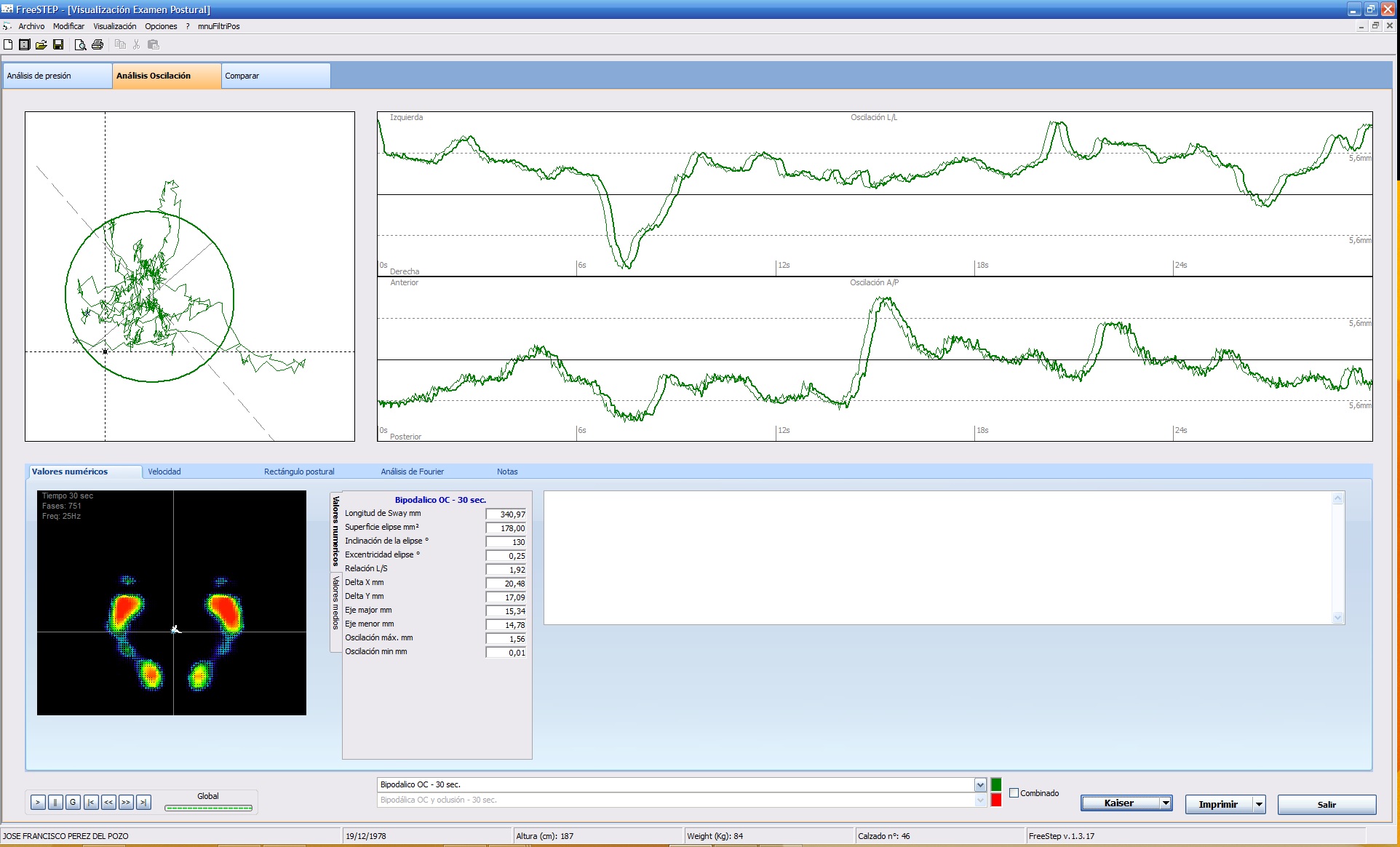Viewport: 1400px width, 847px height.
Task: Click the Longitud de Sway value field 340,97
Action: pyautogui.click(x=506, y=514)
